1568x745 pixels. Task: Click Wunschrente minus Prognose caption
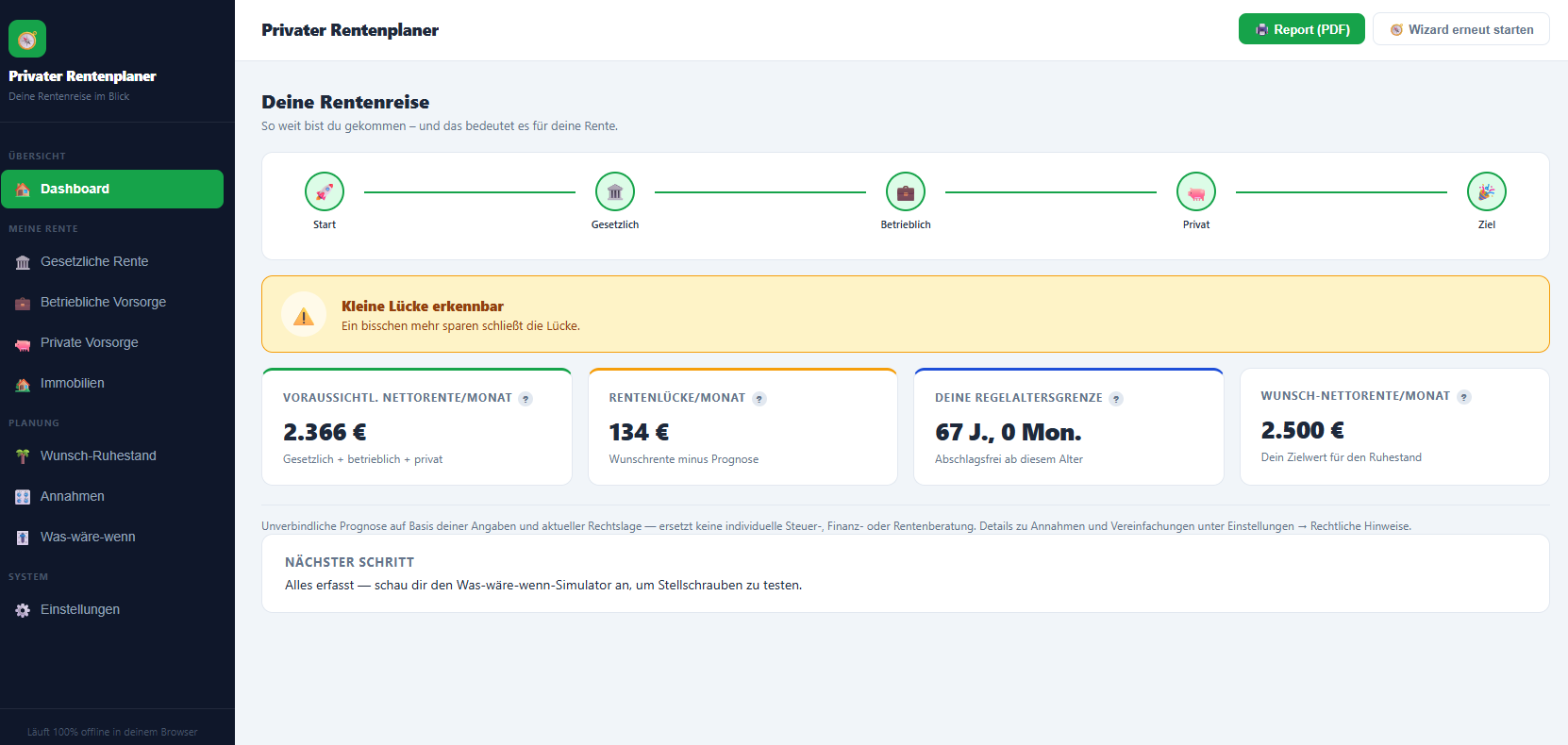[x=684, y=459]
